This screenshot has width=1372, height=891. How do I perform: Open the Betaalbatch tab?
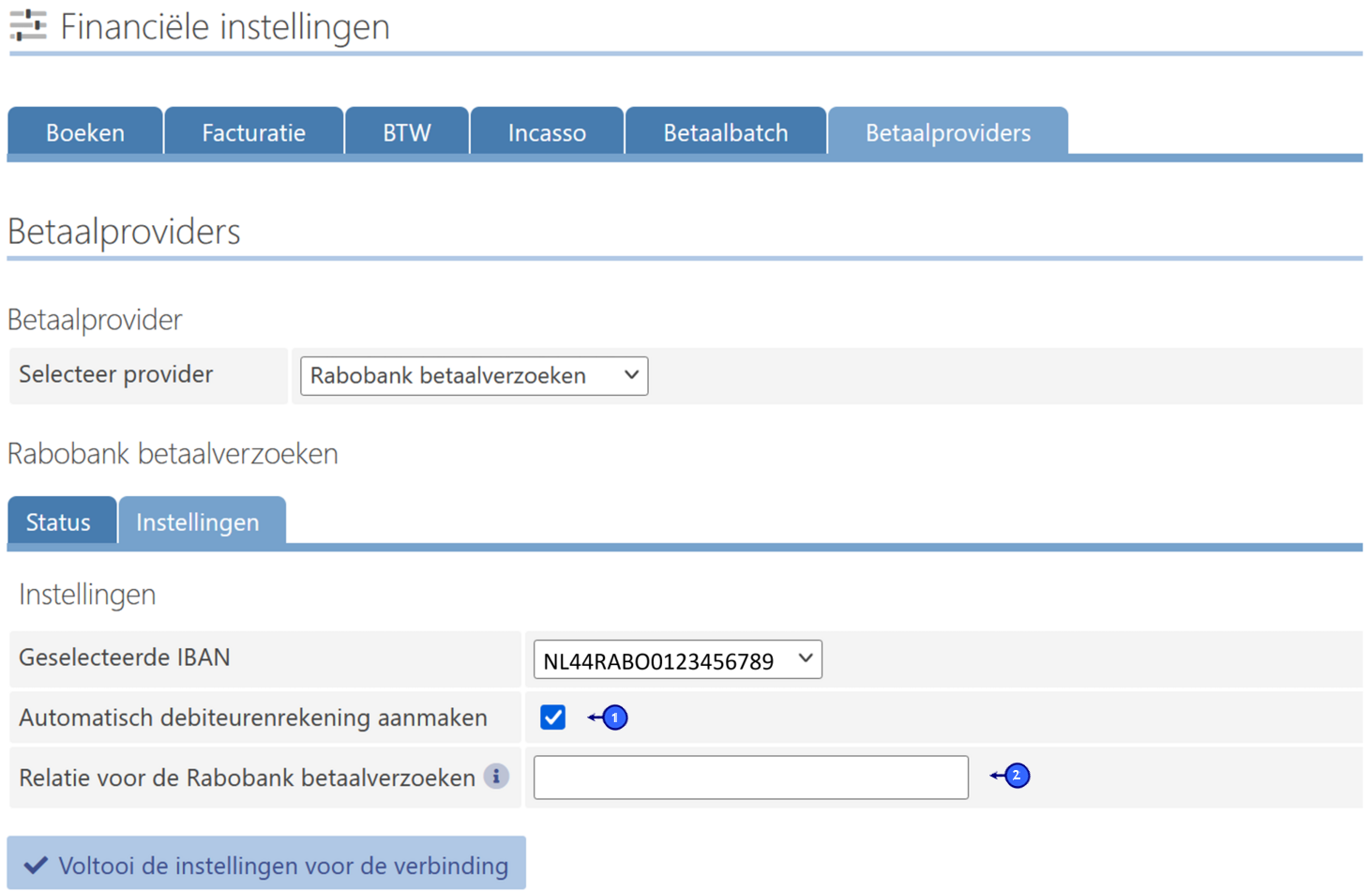coord(726,132)
